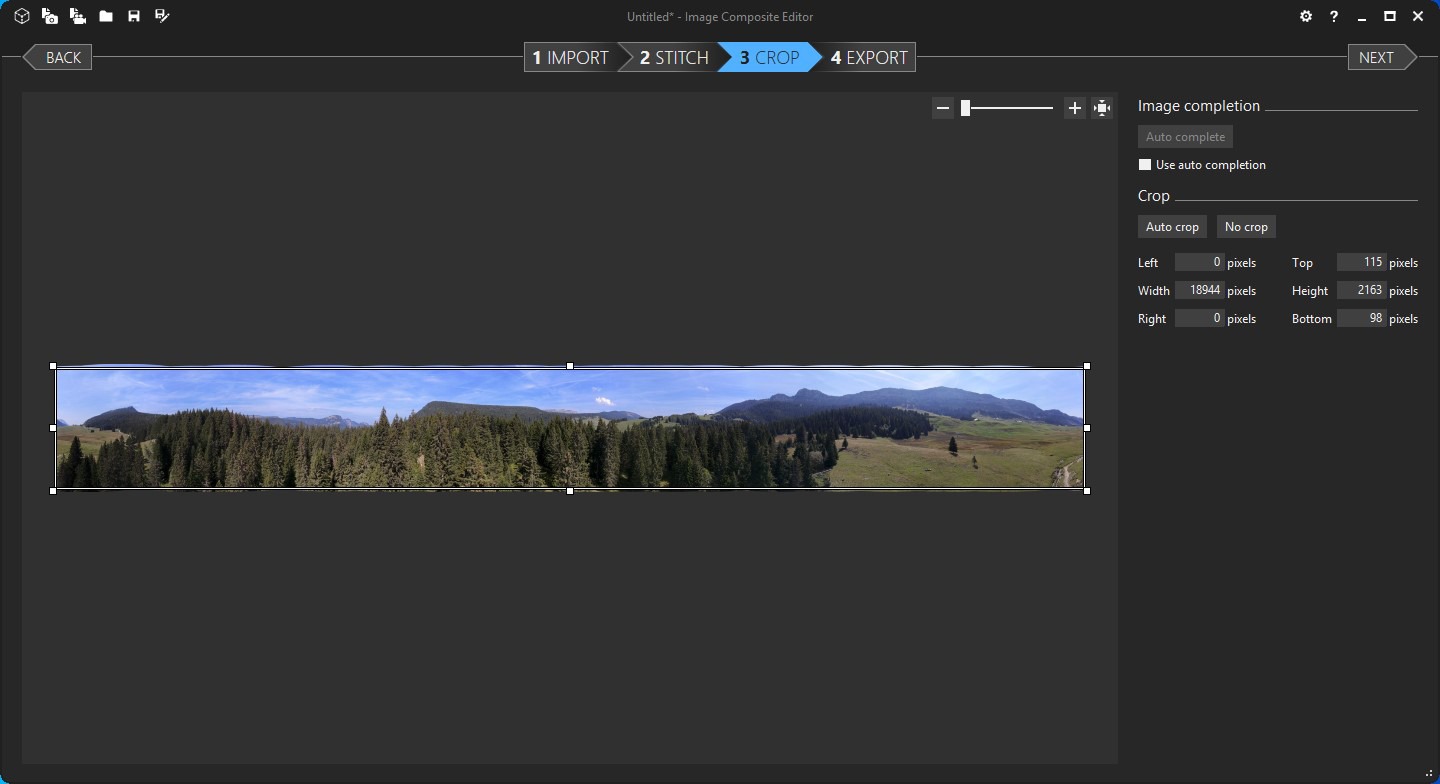Click the Save As icon with the pencil
This screenshot has height=784, width=1440.
click(162, 17)
